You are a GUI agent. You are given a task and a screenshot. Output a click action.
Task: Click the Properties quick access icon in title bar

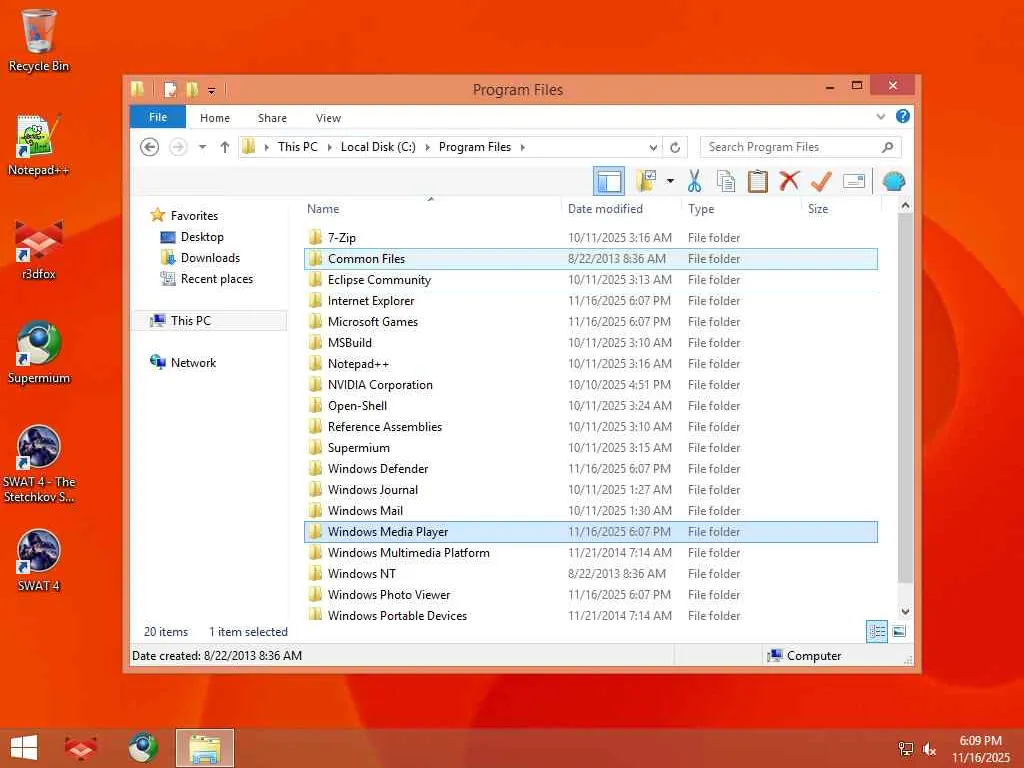click(x=170, y=89)
